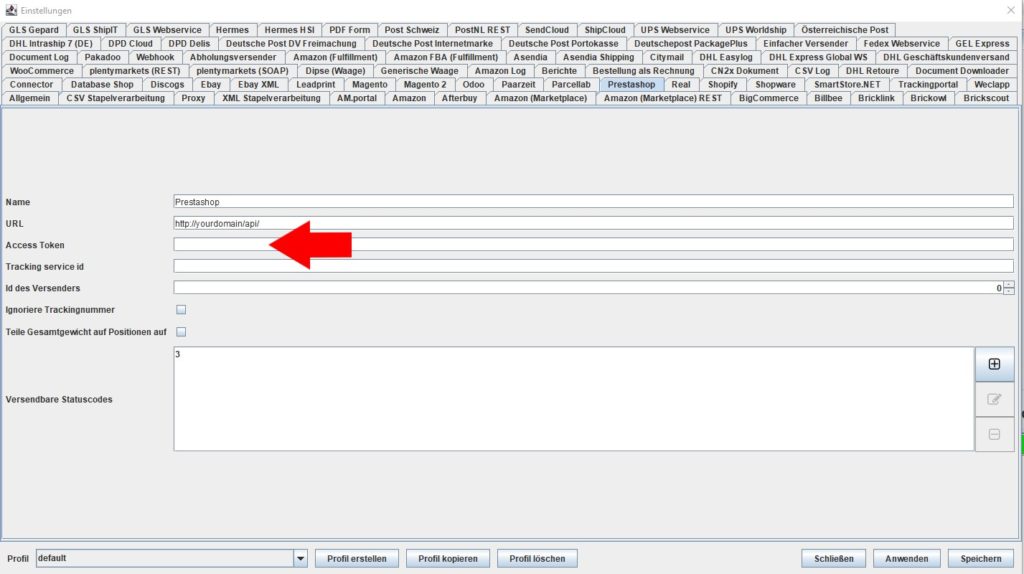Save settings with Speichern button
The width and height of the screenshot is (1024, 574).
point(980,558)
